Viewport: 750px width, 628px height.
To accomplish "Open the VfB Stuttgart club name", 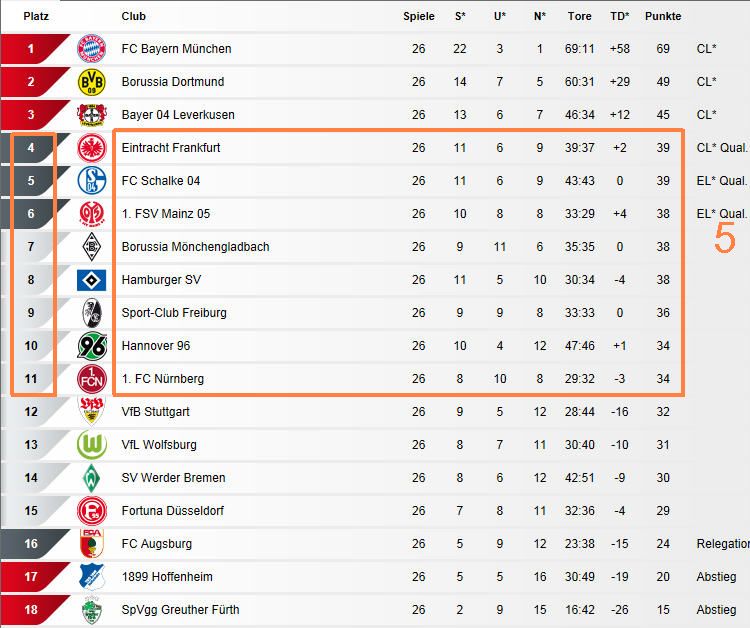I will (155, 412).
